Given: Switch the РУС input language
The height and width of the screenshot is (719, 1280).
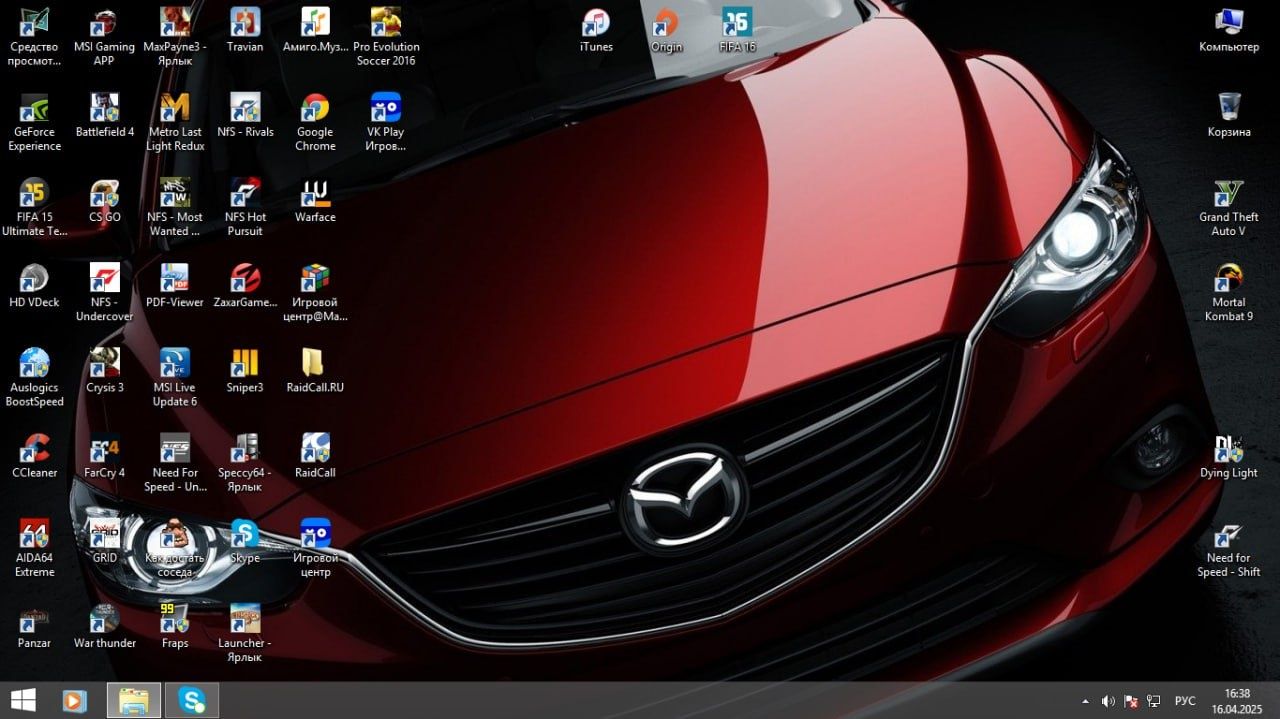Looking at the screenshot, I should [1185, 701].
